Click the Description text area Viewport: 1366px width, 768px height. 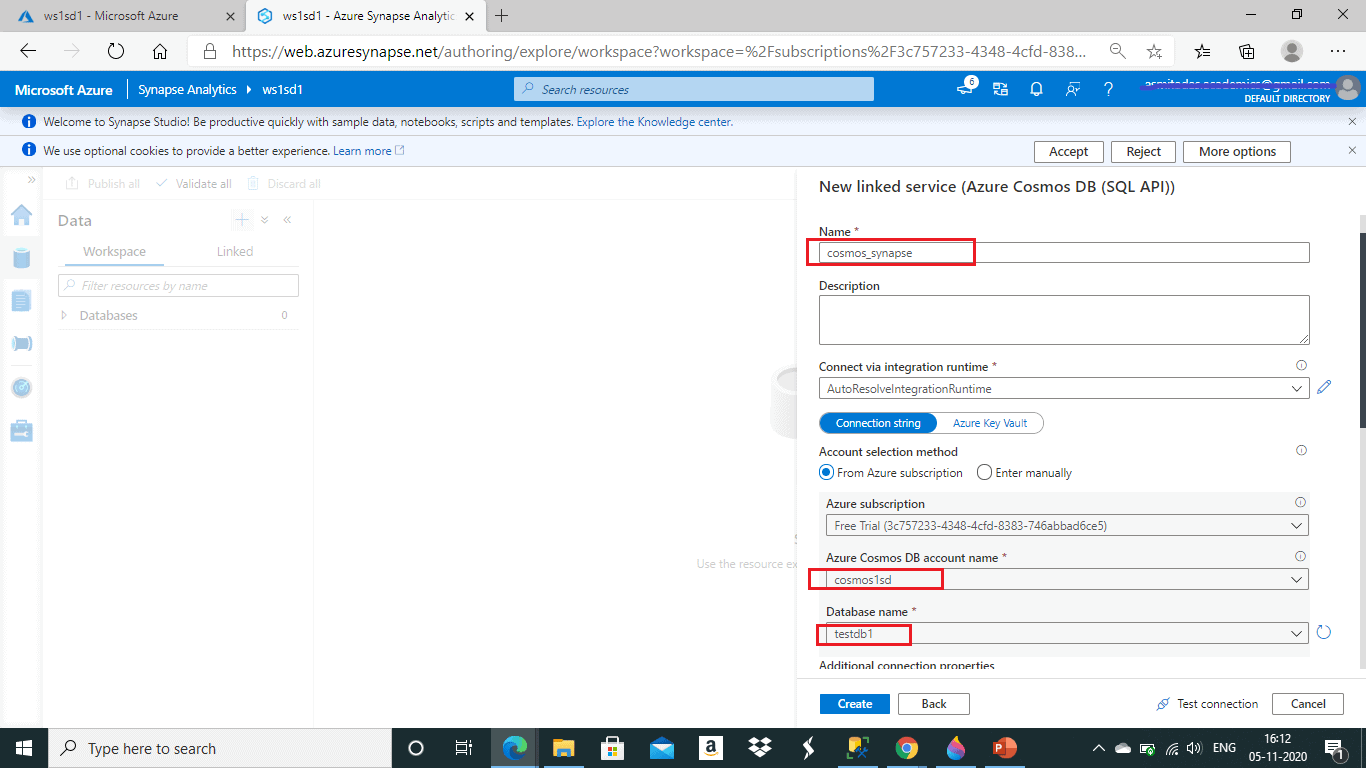pyautogui.click(x=1064, y=320)
